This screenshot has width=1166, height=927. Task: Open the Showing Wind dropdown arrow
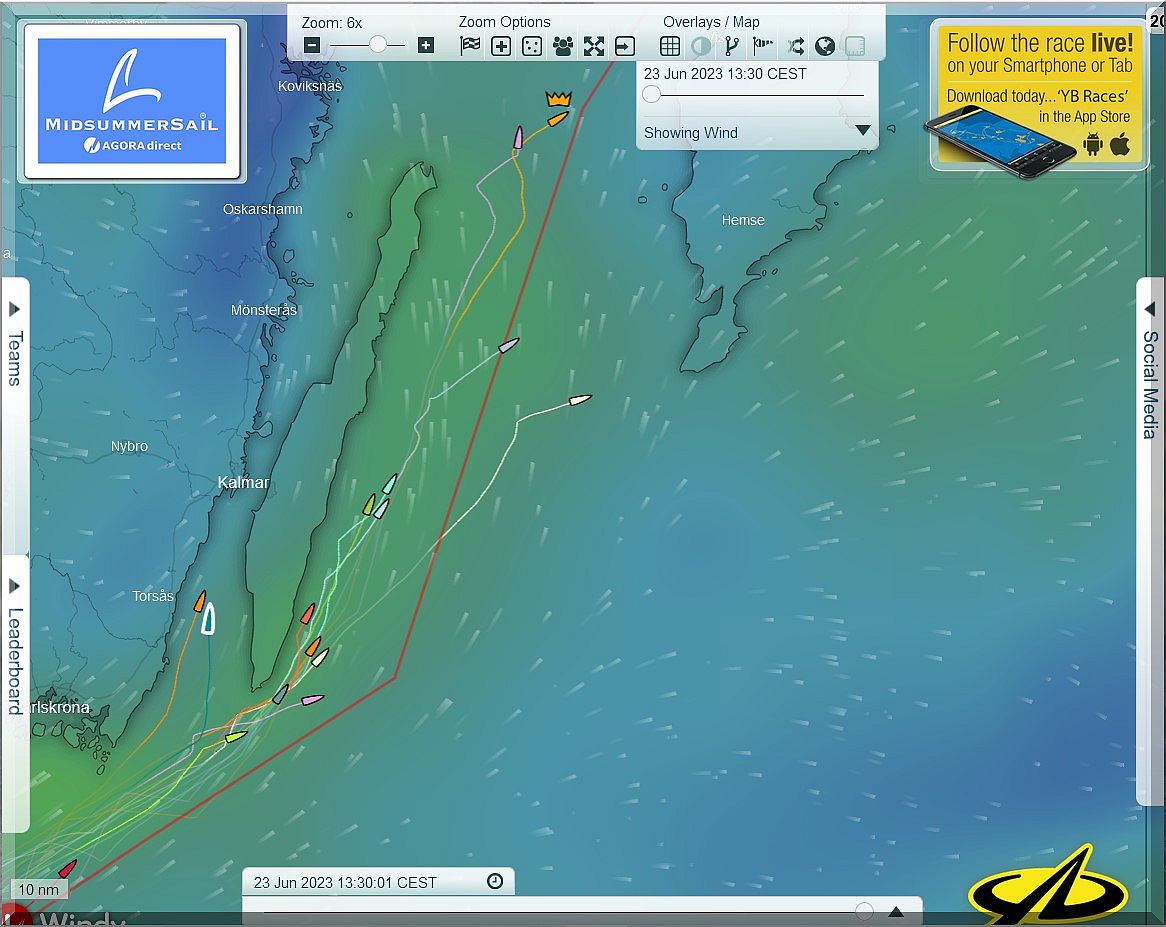tap(862, 131)
